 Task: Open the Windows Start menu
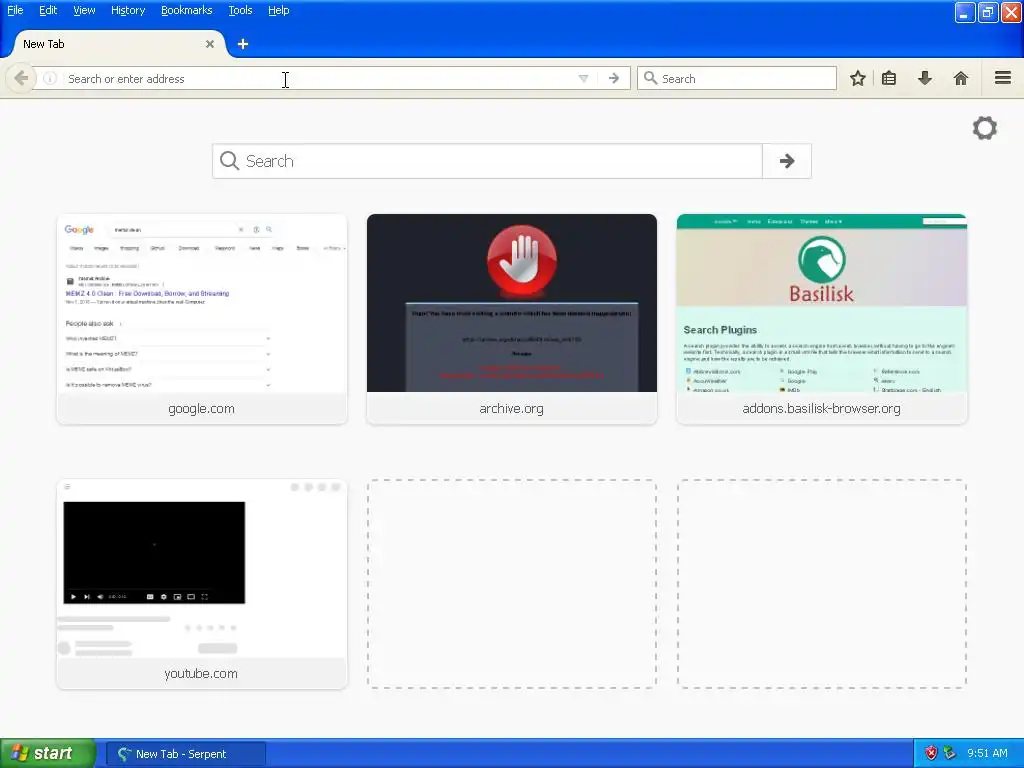click(x=48, y=754)
